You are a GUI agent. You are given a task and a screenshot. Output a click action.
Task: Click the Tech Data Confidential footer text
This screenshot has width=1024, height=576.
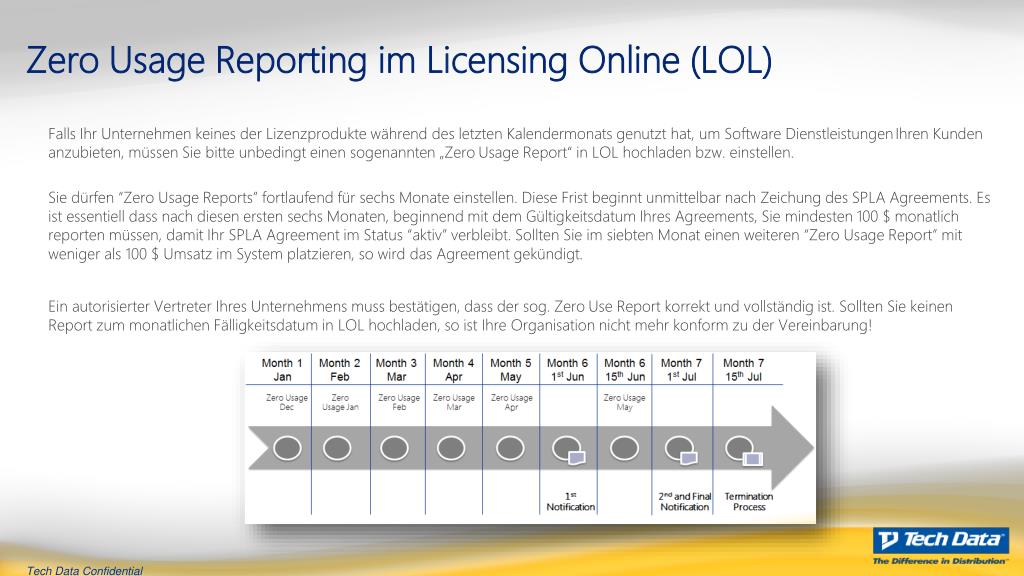pos(85,570)
